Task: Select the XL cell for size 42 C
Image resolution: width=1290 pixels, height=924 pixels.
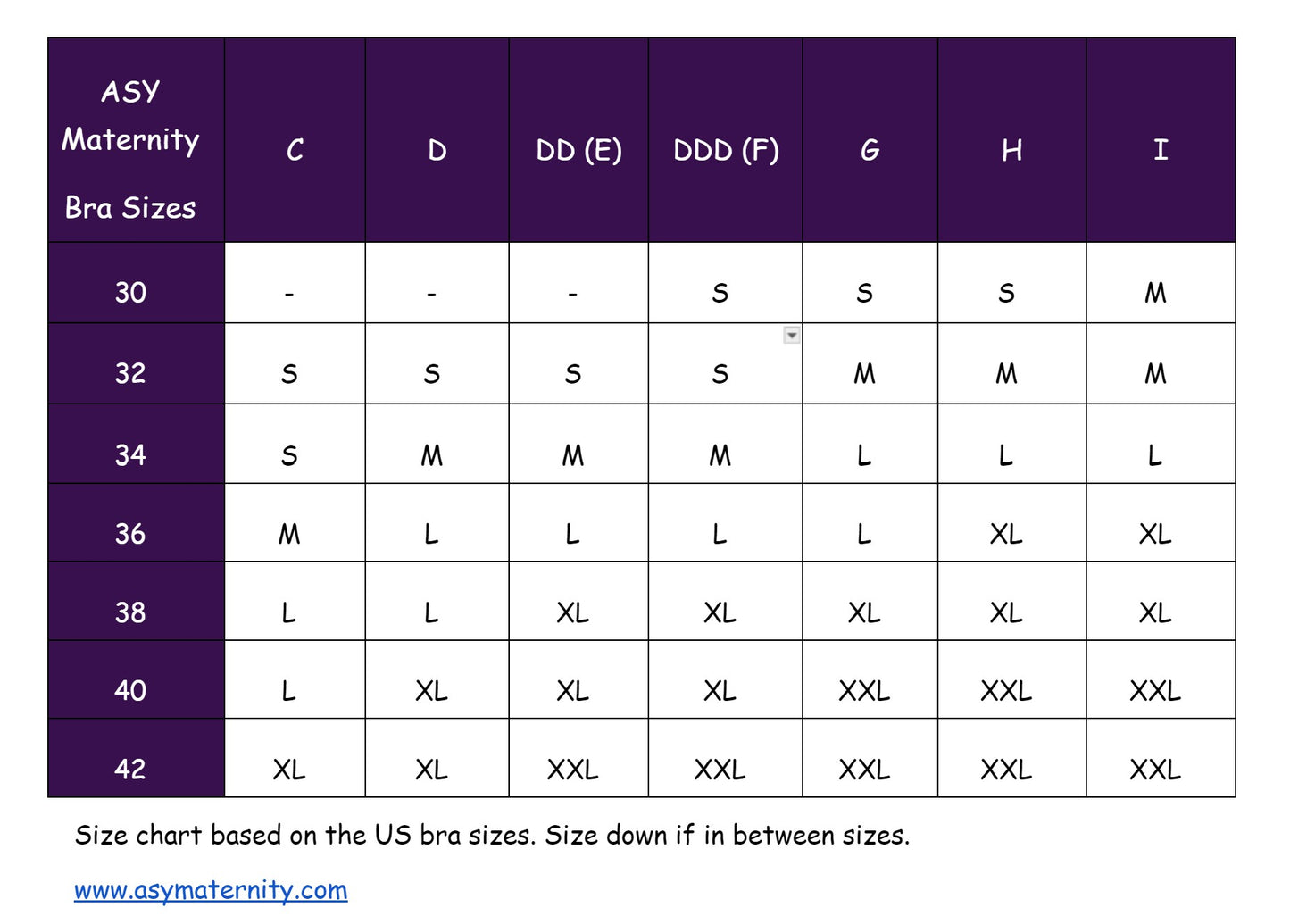Action: tap(289, 769)
